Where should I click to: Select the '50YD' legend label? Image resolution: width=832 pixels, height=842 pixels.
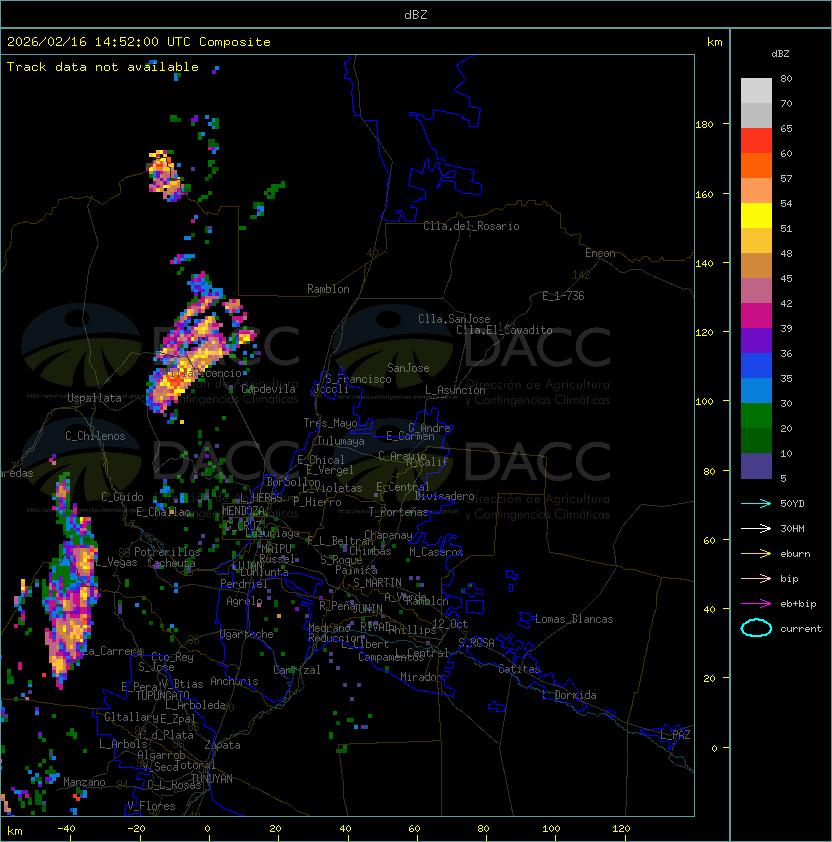tap(792, 504)
